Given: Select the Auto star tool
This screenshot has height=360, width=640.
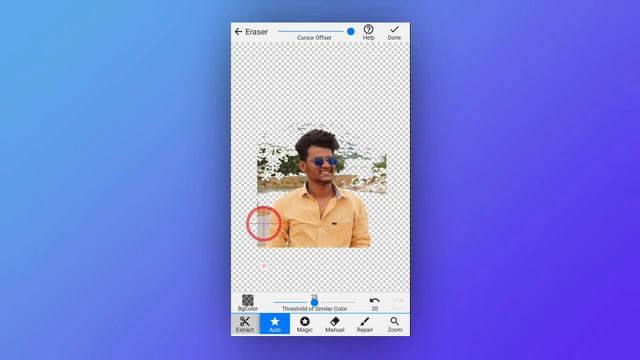Looking at the screenshot, I should (275, 324).
